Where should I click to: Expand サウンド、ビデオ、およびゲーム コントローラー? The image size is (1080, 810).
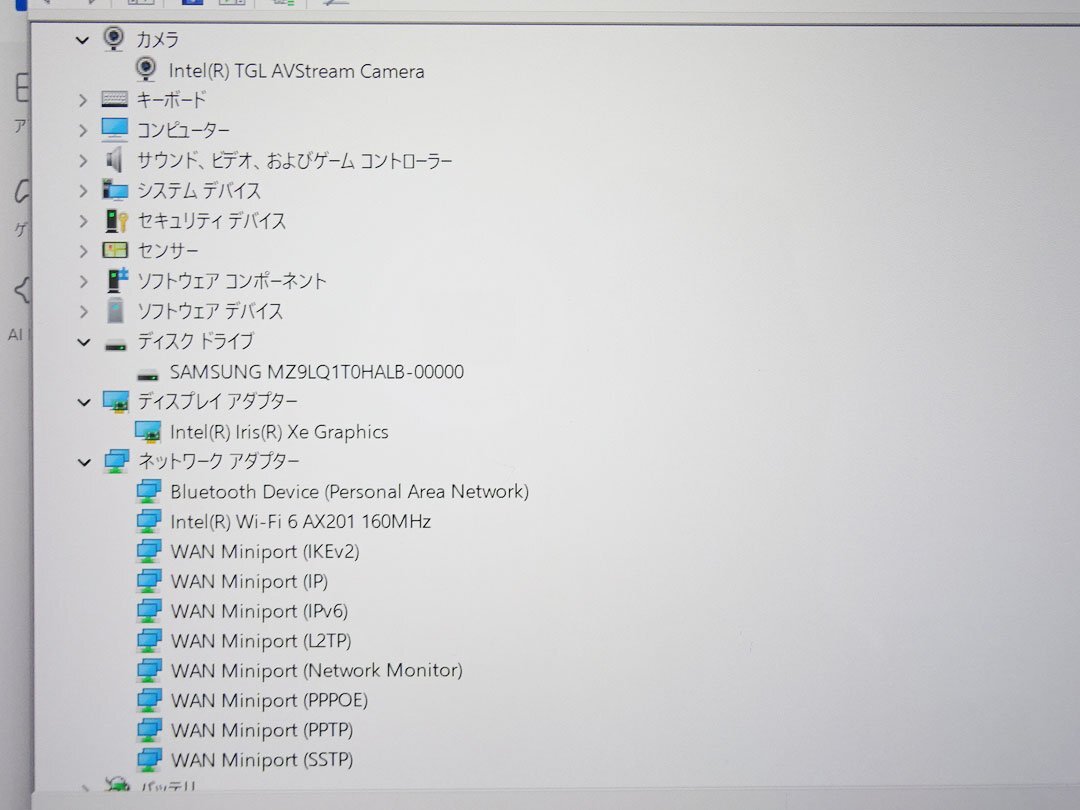tap(83, 161)
